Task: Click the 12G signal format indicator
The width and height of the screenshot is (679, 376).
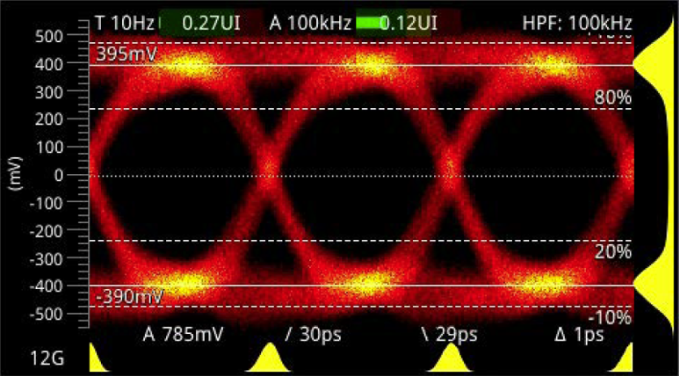Action: pyautogui.click(x=47, y=358)
